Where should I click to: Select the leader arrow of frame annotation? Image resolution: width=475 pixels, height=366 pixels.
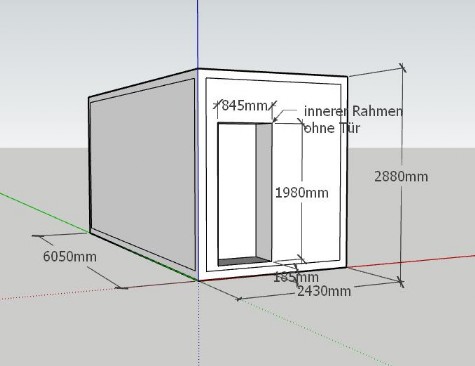click(x=284, y=113)
